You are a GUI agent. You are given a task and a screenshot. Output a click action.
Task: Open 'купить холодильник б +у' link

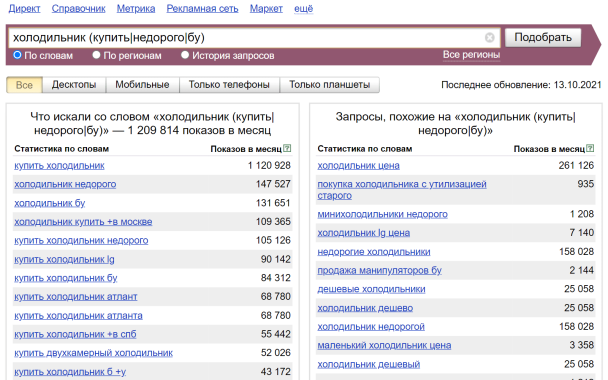coord(70,372)
